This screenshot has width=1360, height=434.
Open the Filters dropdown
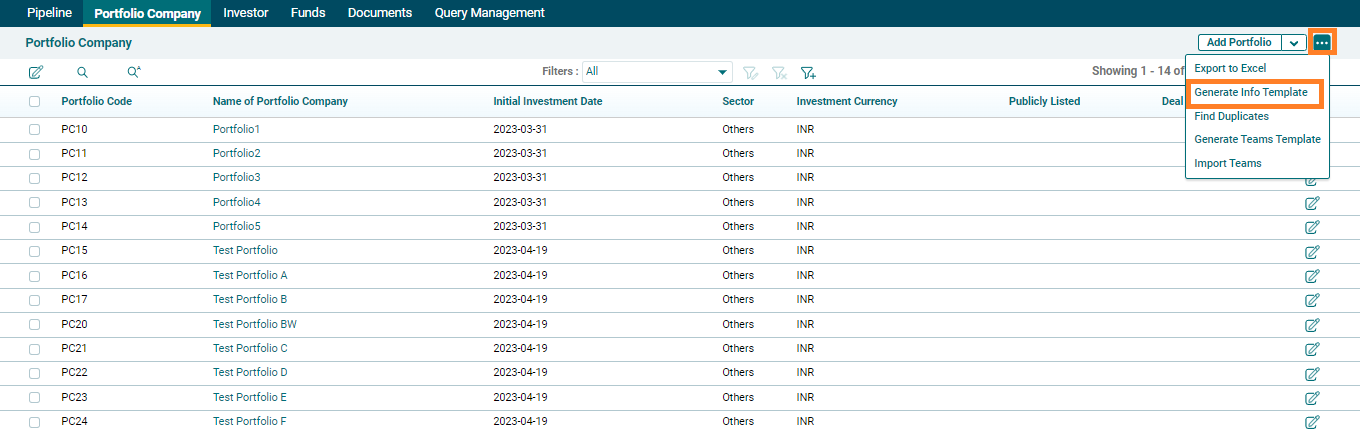(x=657, y=72)
